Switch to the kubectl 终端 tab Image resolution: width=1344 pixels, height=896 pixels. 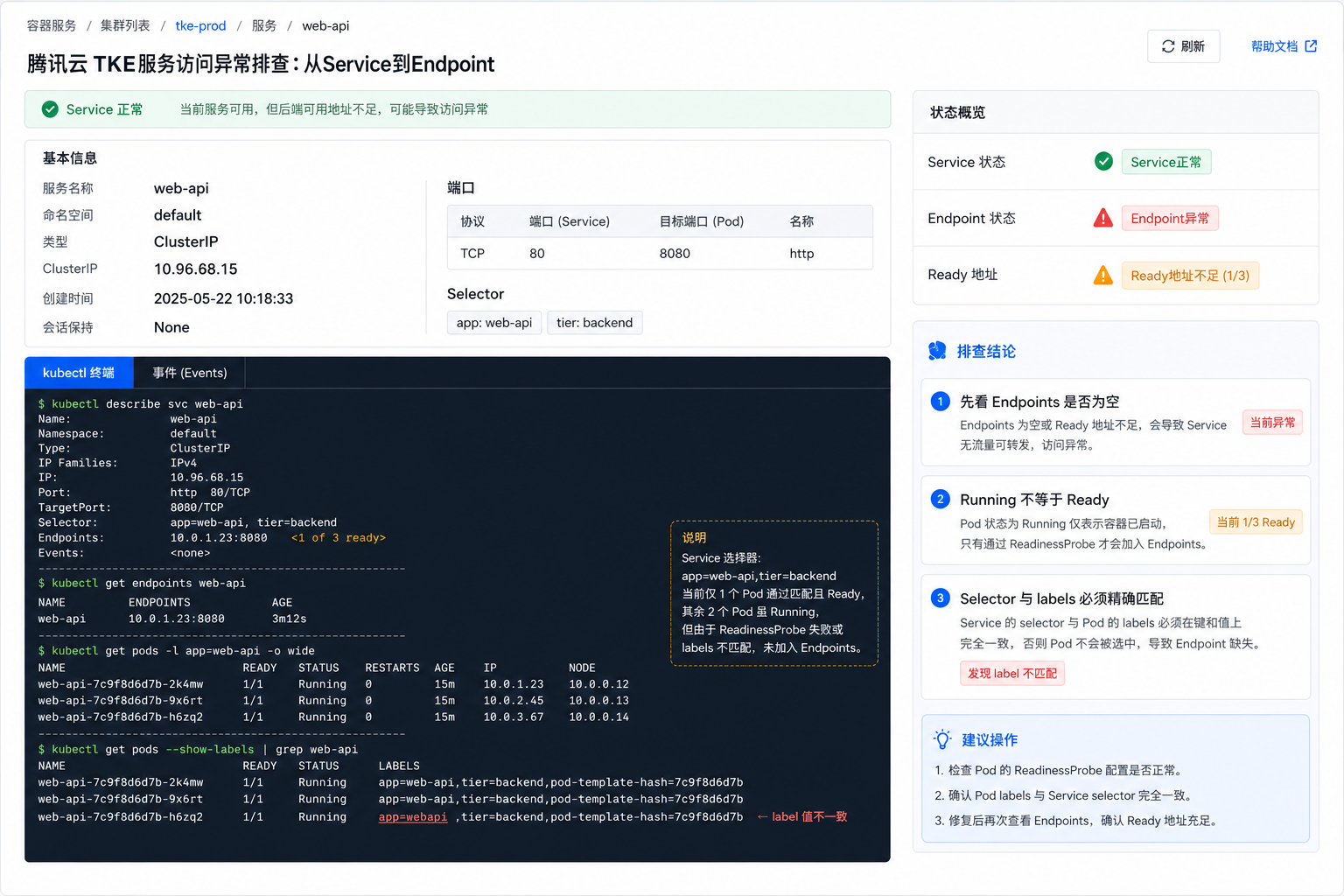(79, 373)
